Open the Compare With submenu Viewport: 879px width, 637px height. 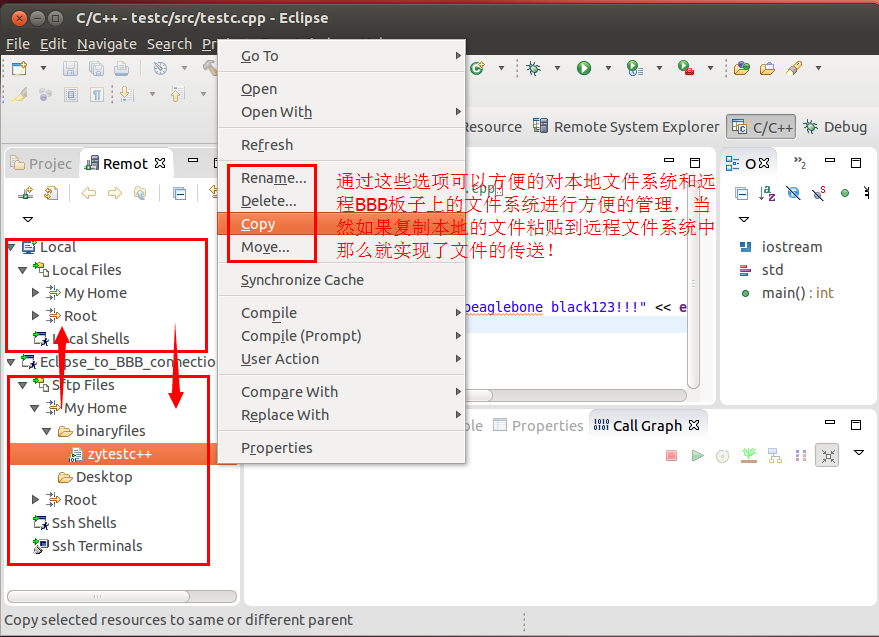point(341,392)
